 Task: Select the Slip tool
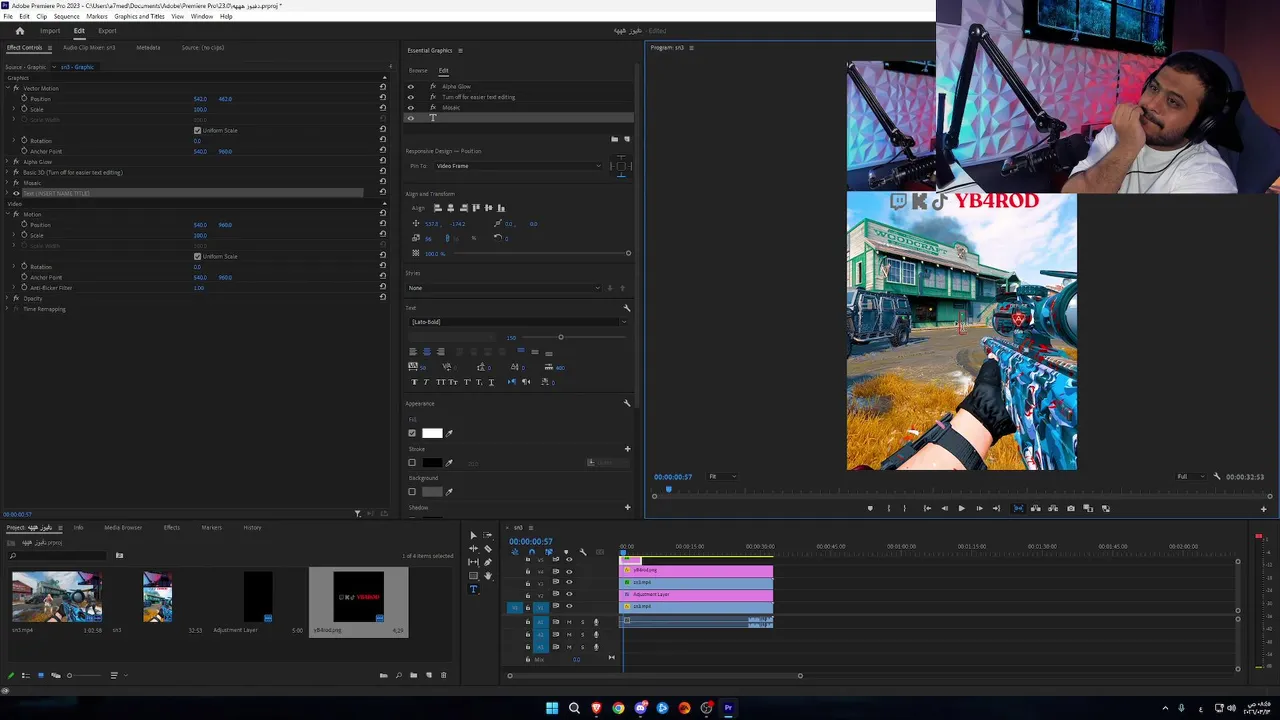pyautogui.click(x=473, y=562)
